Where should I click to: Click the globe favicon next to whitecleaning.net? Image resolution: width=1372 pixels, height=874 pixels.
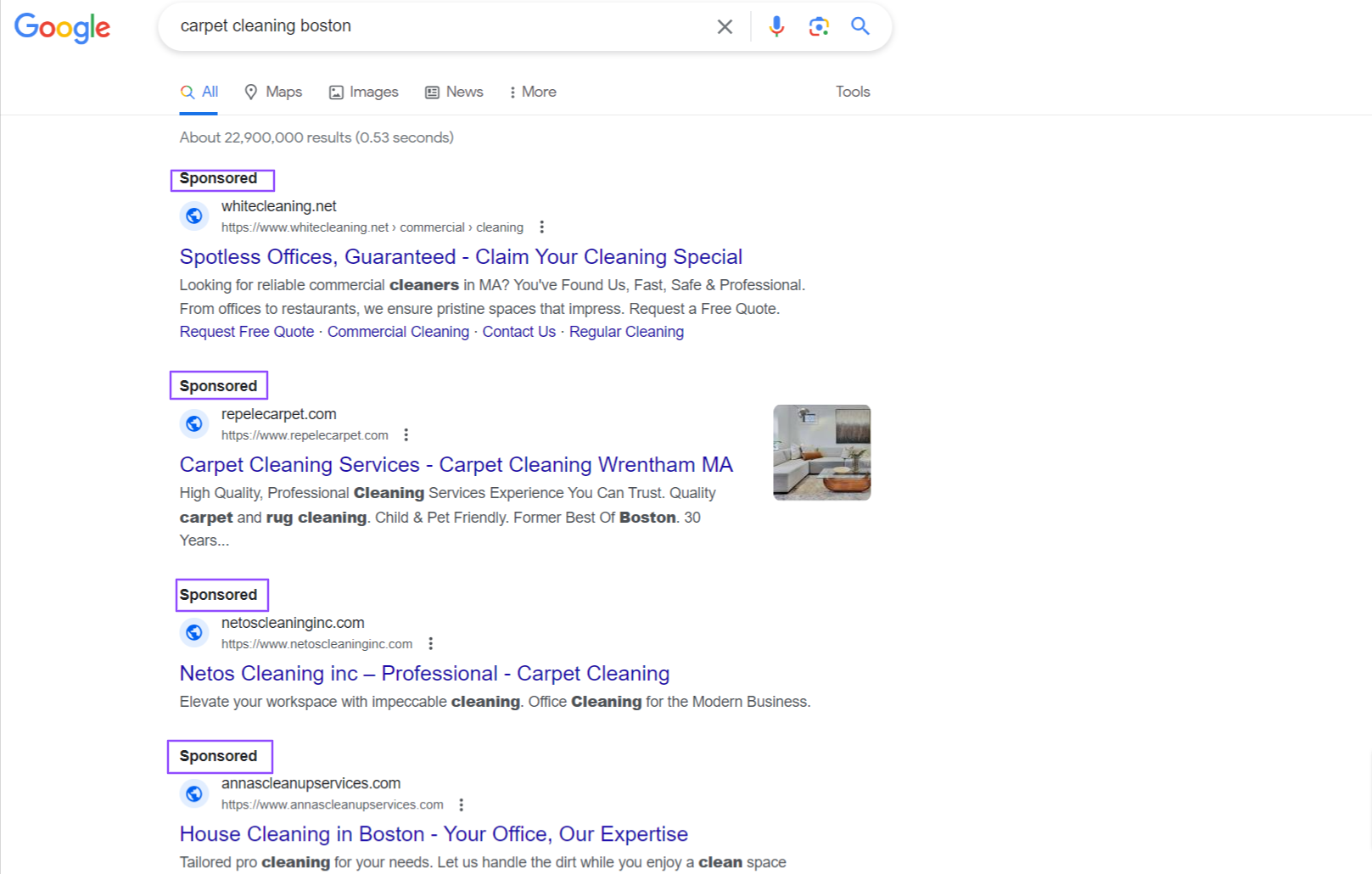(194, 216)
